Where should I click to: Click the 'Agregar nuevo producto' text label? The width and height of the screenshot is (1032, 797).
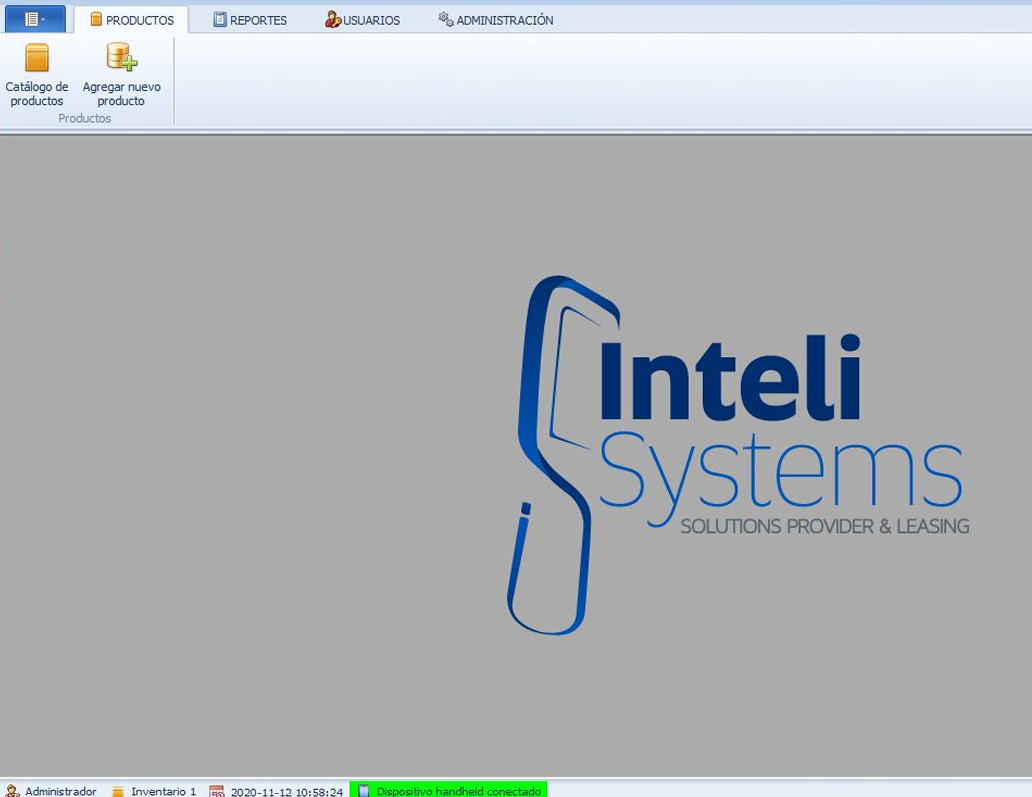pos(121,94)
